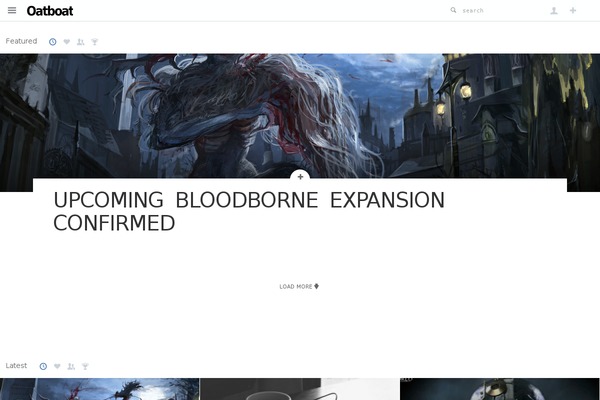The image size is (600, 400).
Task: Sort Latest by people icon
Action: [x=71, y=366]
